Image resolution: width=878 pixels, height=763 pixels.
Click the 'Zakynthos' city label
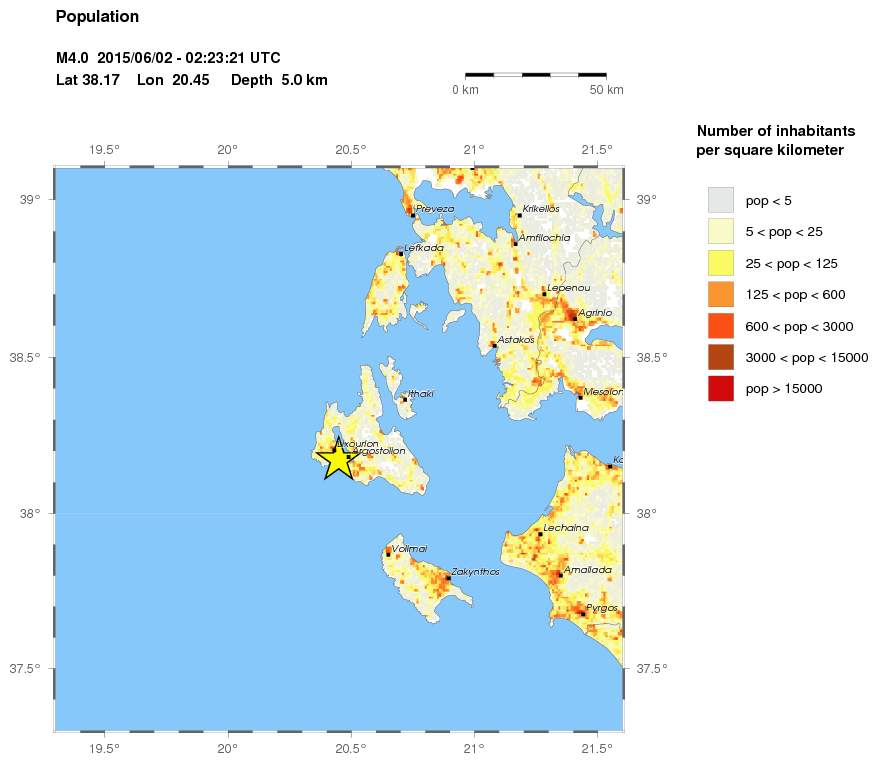click(x=475, y=572)
